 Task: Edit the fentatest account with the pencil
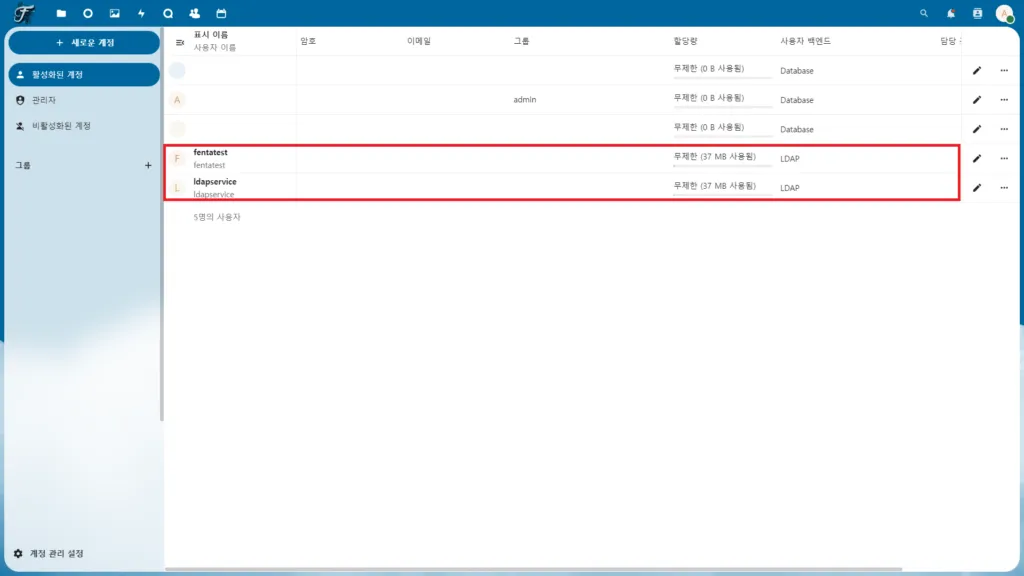(x=977, y=158)
